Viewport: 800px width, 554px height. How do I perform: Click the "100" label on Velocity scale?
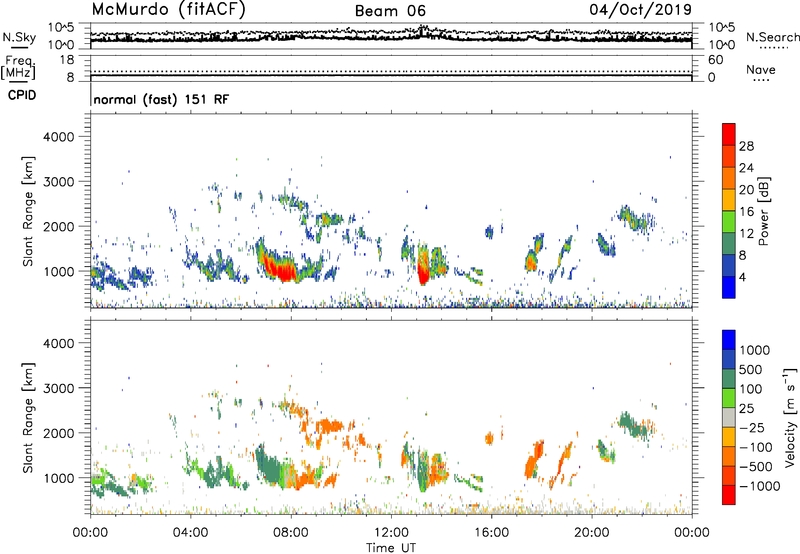point(751,389)
